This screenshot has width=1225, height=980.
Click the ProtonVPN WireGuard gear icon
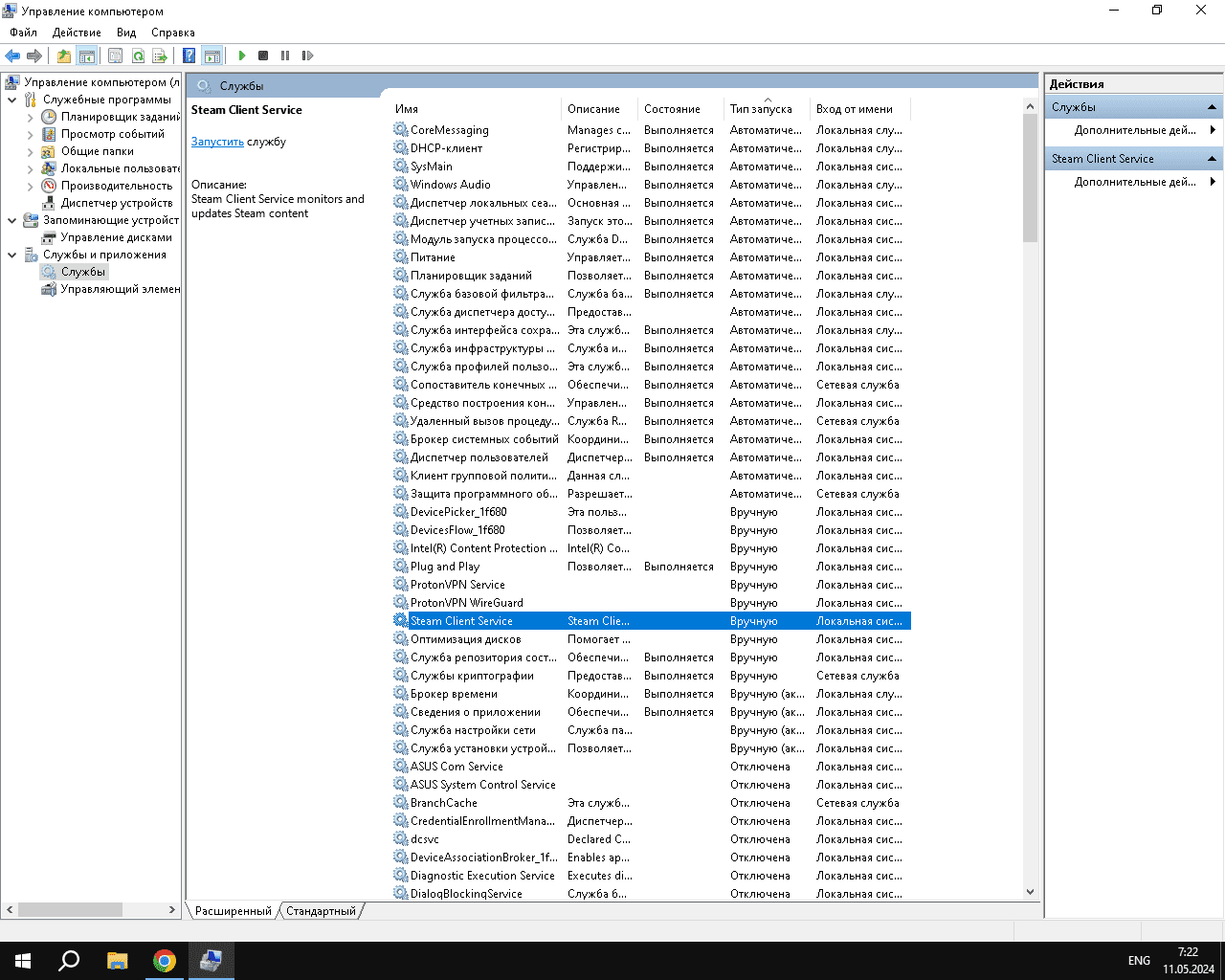point(401,602)
